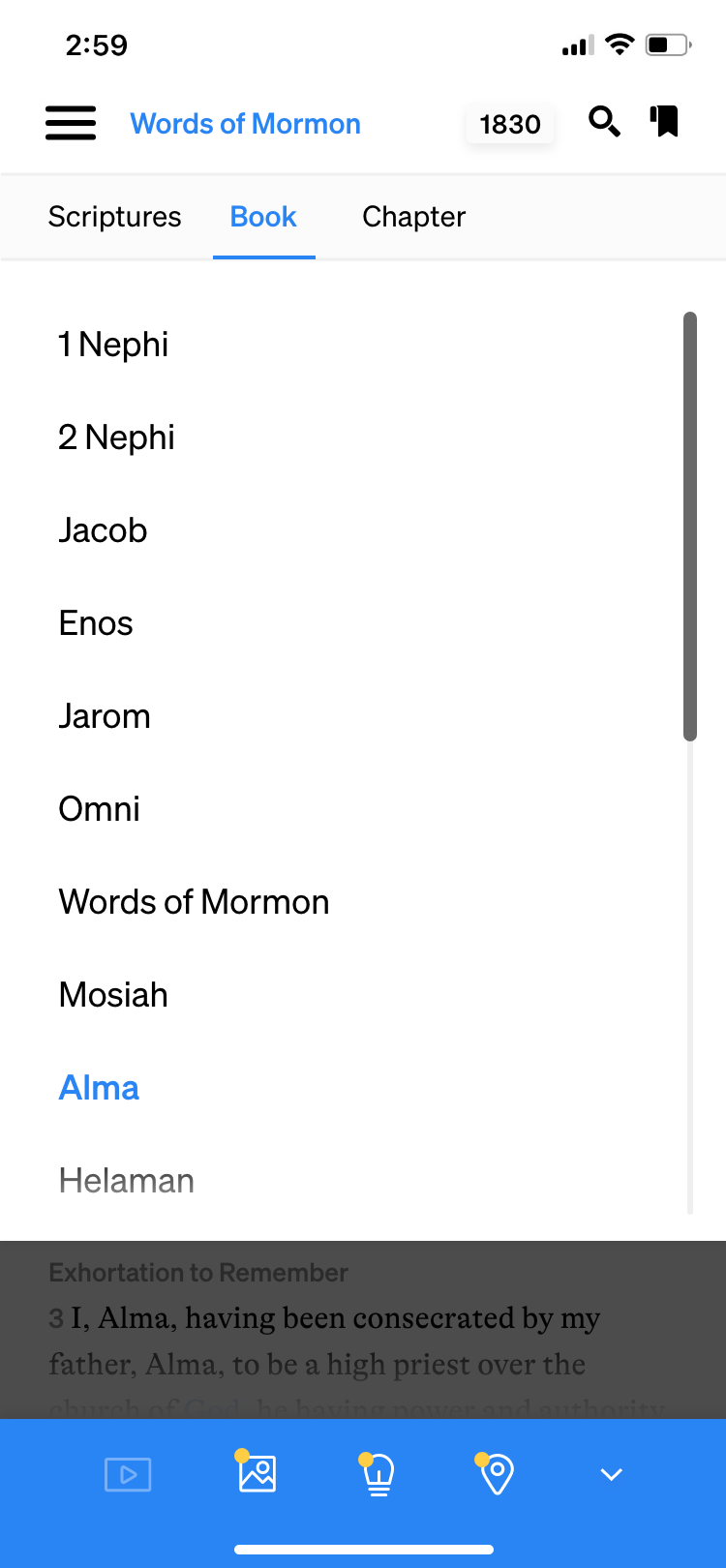Screen dimensions: 726x1568
Task: Select Alma in the book list
Action: (x=99, y=1088)
